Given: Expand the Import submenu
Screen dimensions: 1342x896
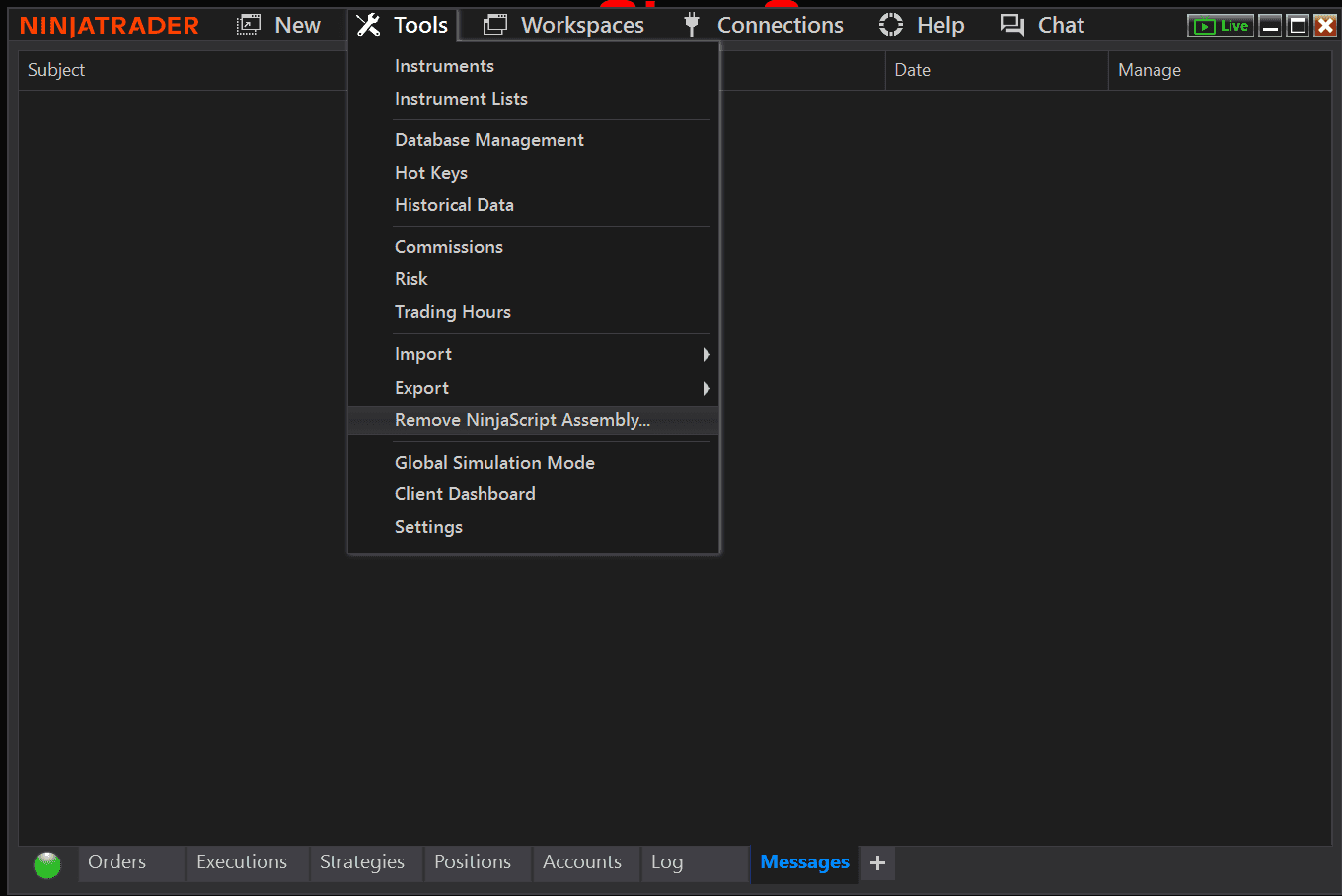Looking at the screenshot, I should click(x=423, y=354).
